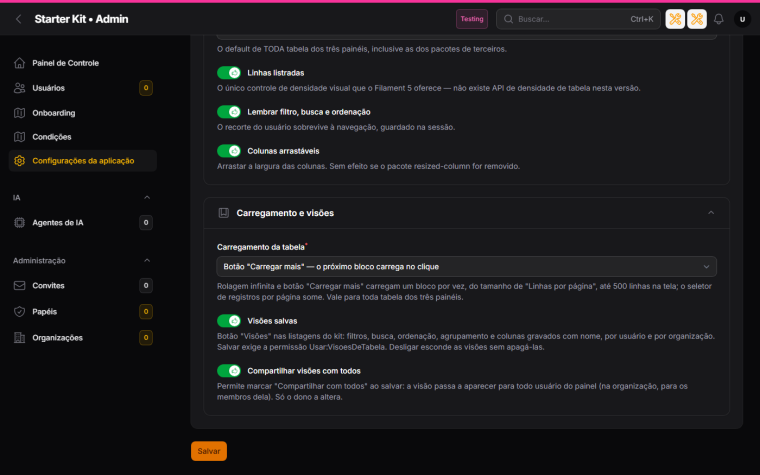Click the first tools icon in header

675,19
